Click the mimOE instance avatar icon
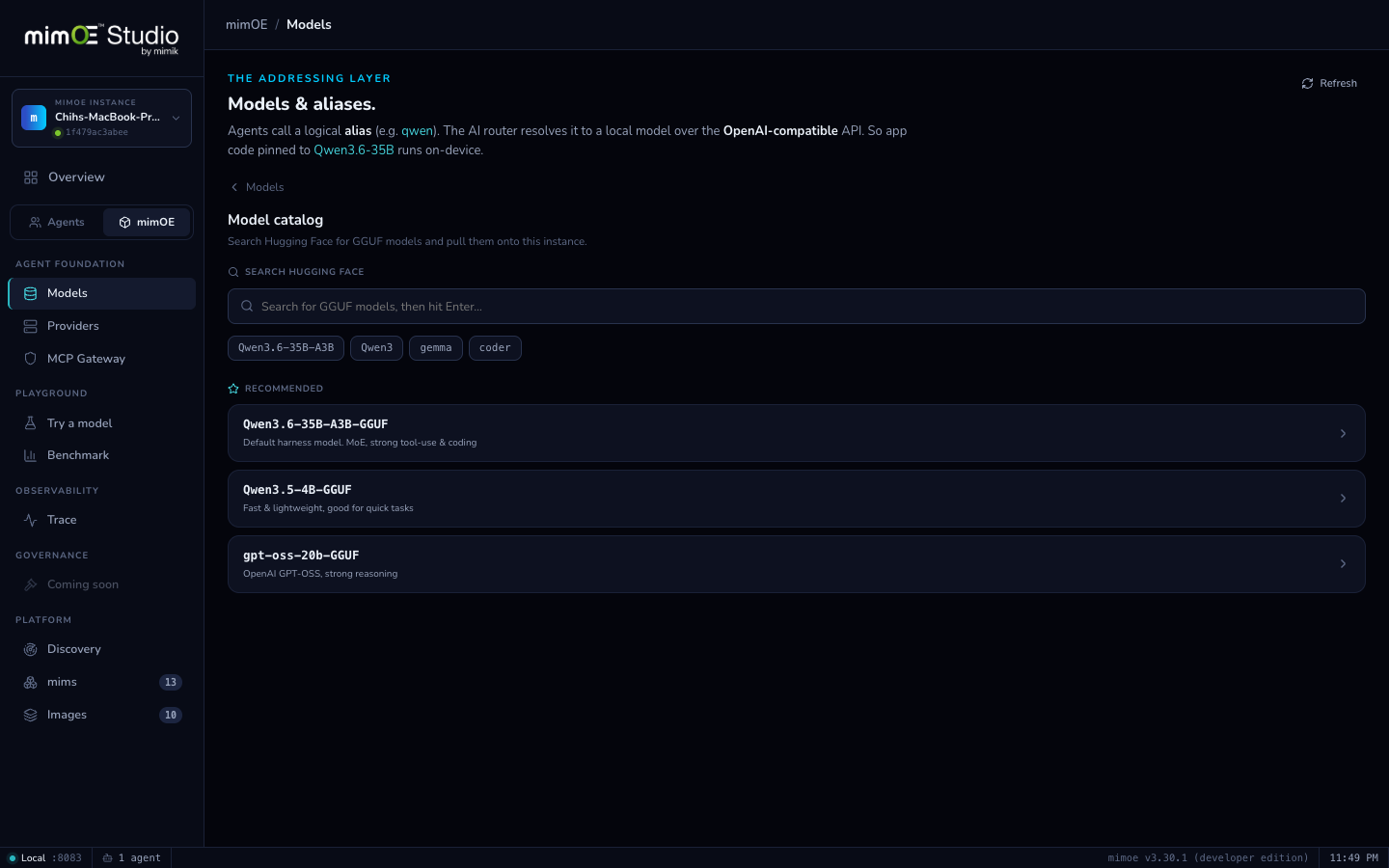The image size is (1389, 868). point(34,118)
